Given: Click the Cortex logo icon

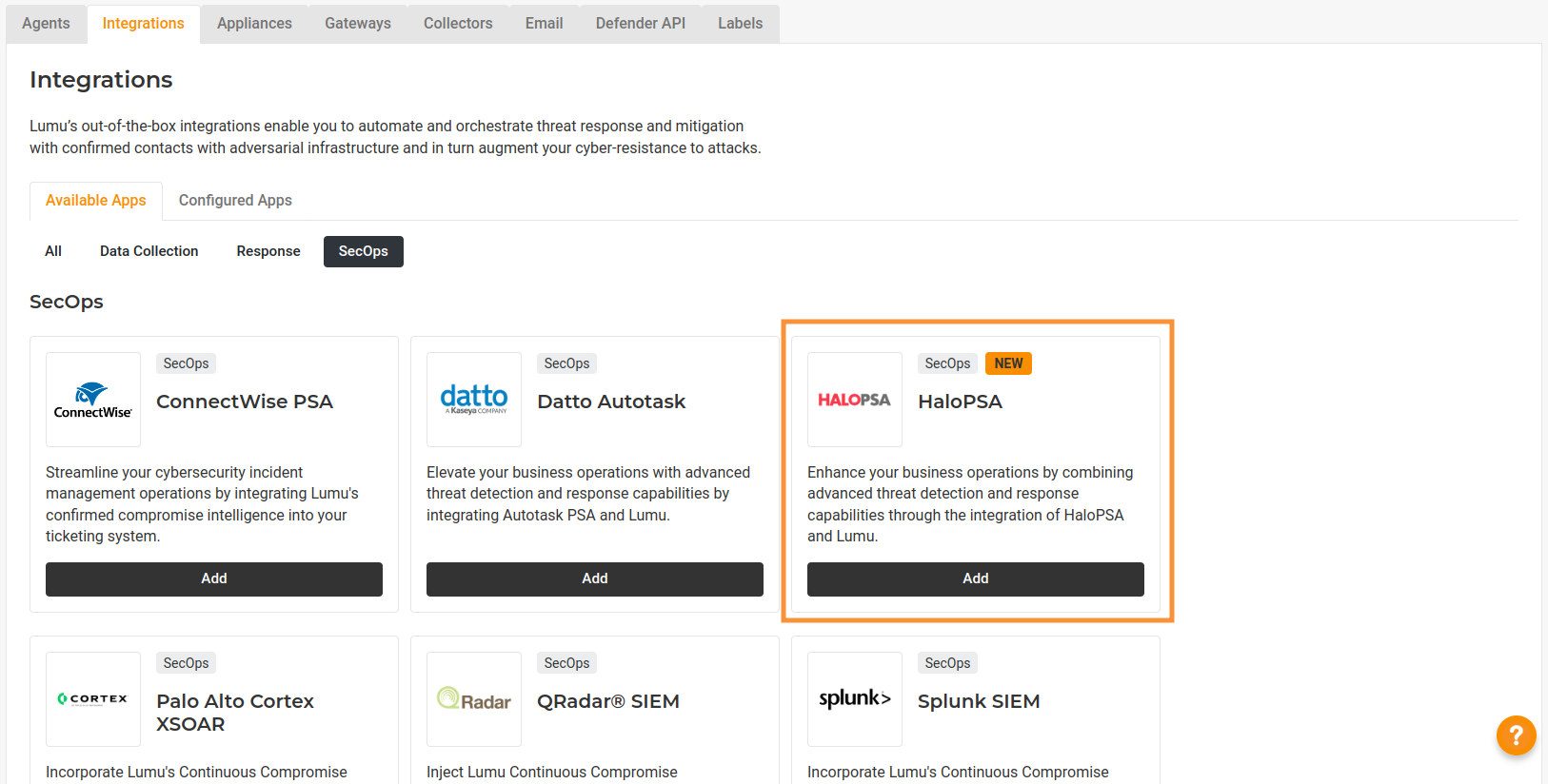Looking at the screenshot, I should pos(93,699).
